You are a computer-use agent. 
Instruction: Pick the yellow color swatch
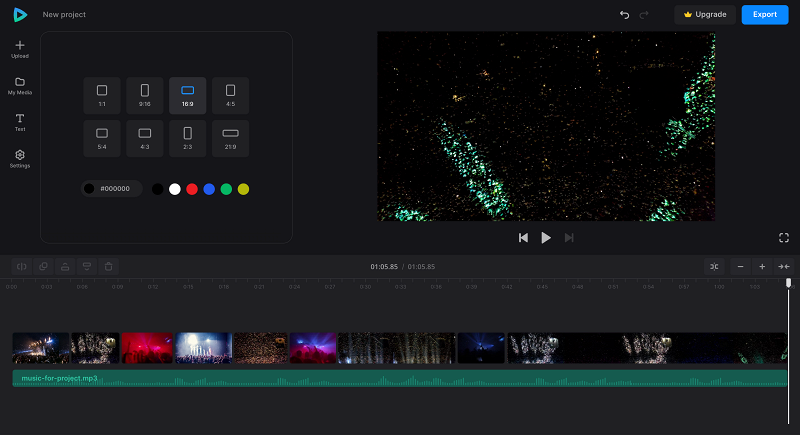coord(243,189)
